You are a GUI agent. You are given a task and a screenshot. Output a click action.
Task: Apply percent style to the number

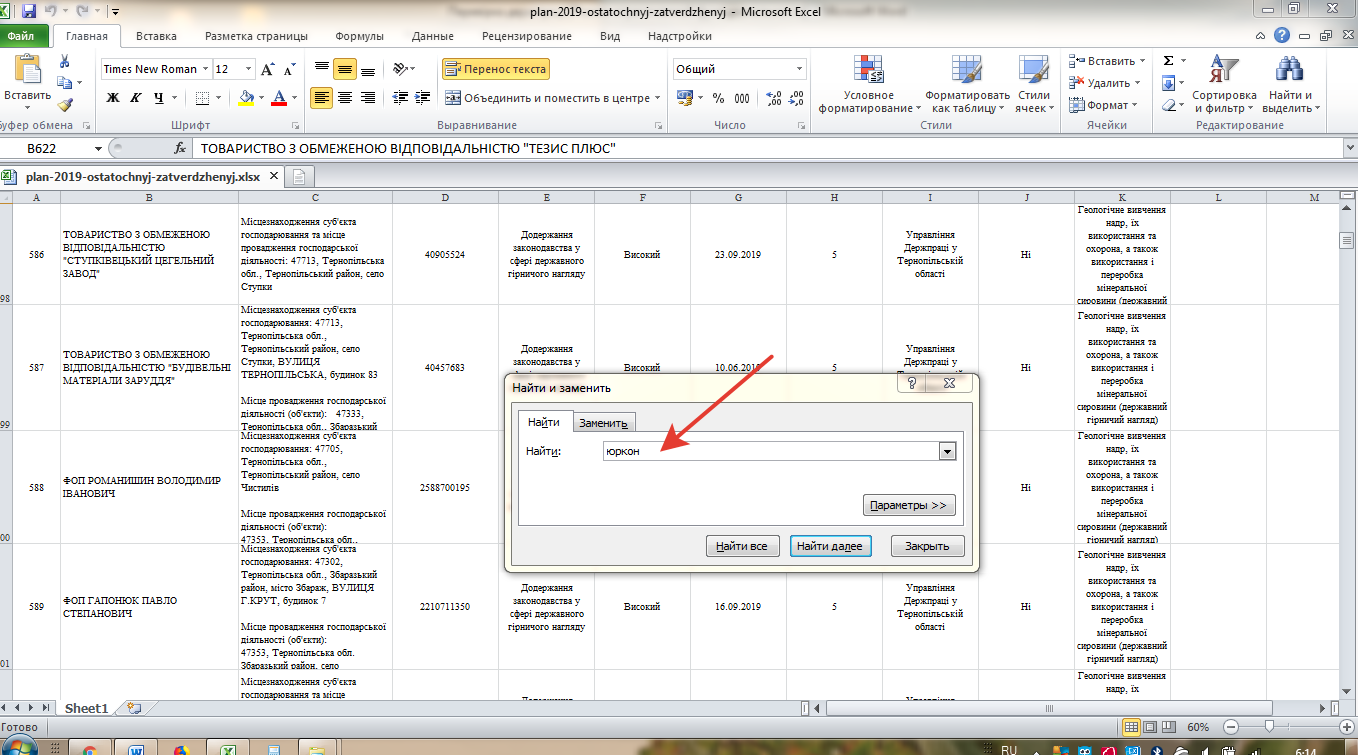(718, 98)
